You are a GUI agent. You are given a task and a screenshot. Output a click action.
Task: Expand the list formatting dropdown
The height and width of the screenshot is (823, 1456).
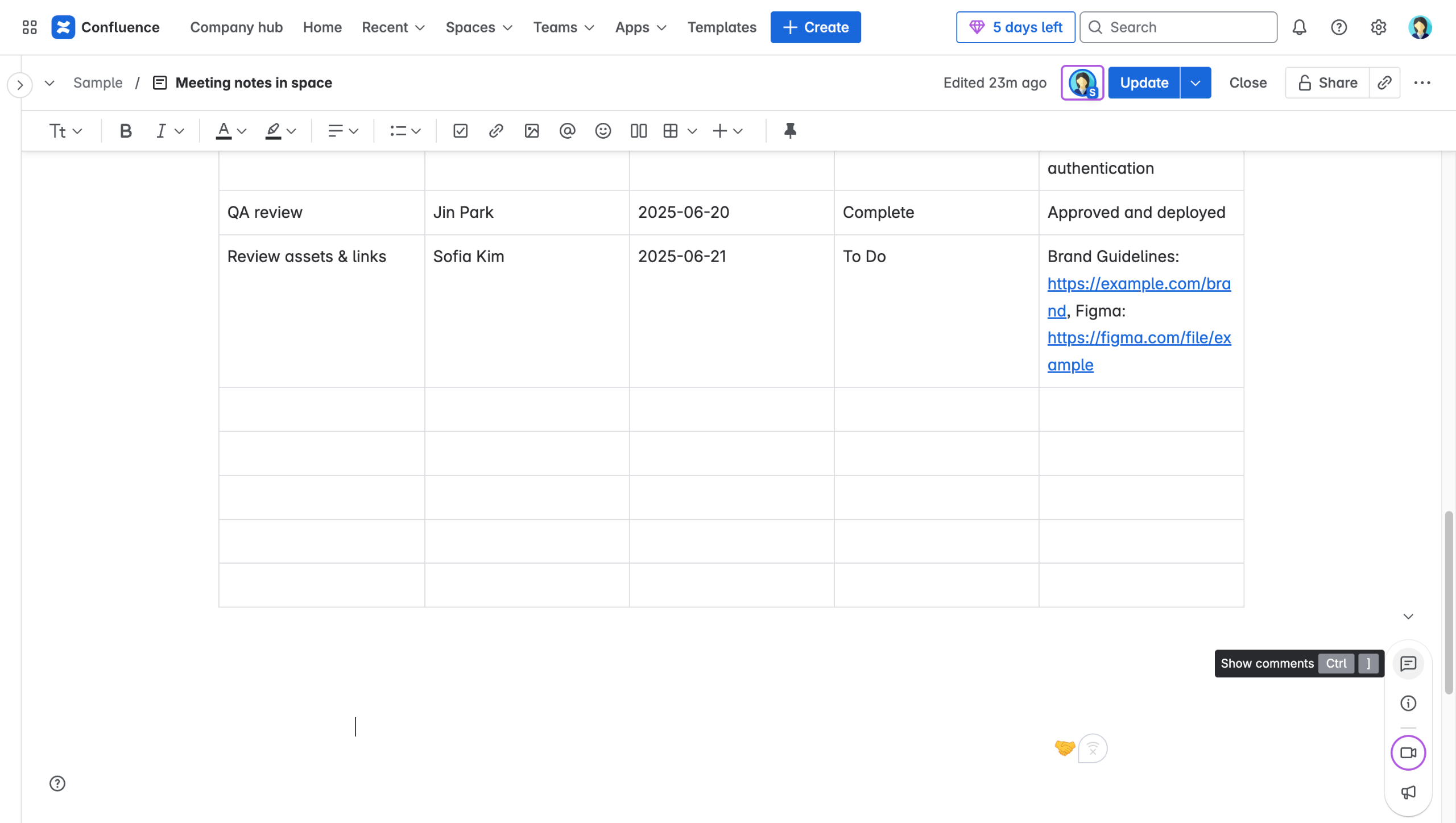[405, 131]
